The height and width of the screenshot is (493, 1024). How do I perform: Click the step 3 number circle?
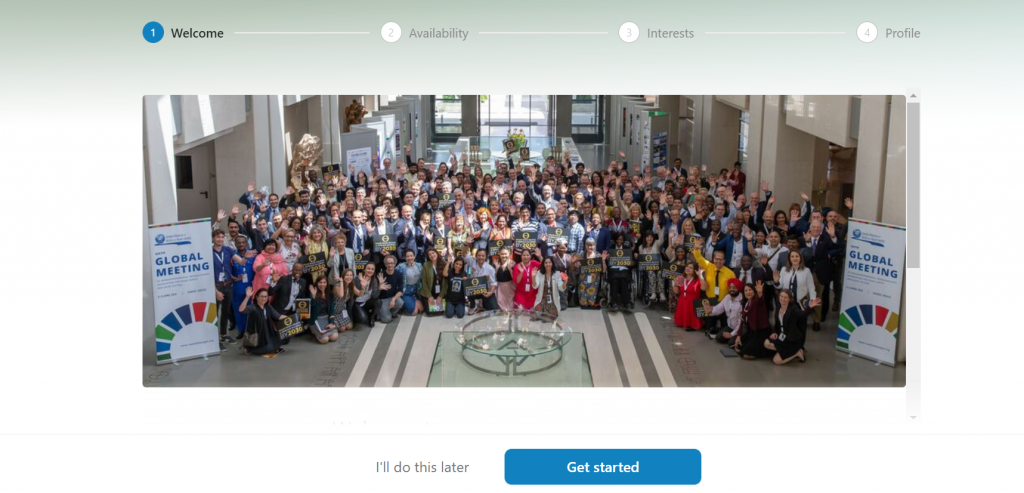(629, 33)
